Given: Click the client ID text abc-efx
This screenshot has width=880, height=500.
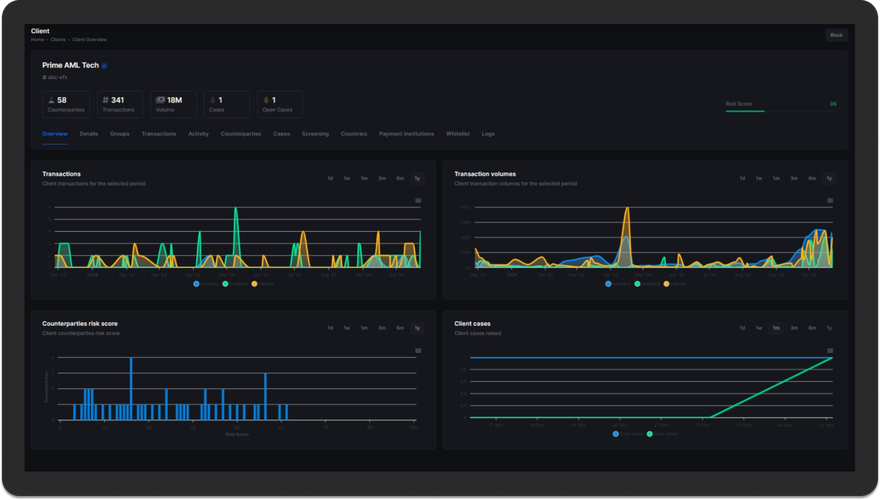Looking at the screenshot, I should [x=57, y=77].
